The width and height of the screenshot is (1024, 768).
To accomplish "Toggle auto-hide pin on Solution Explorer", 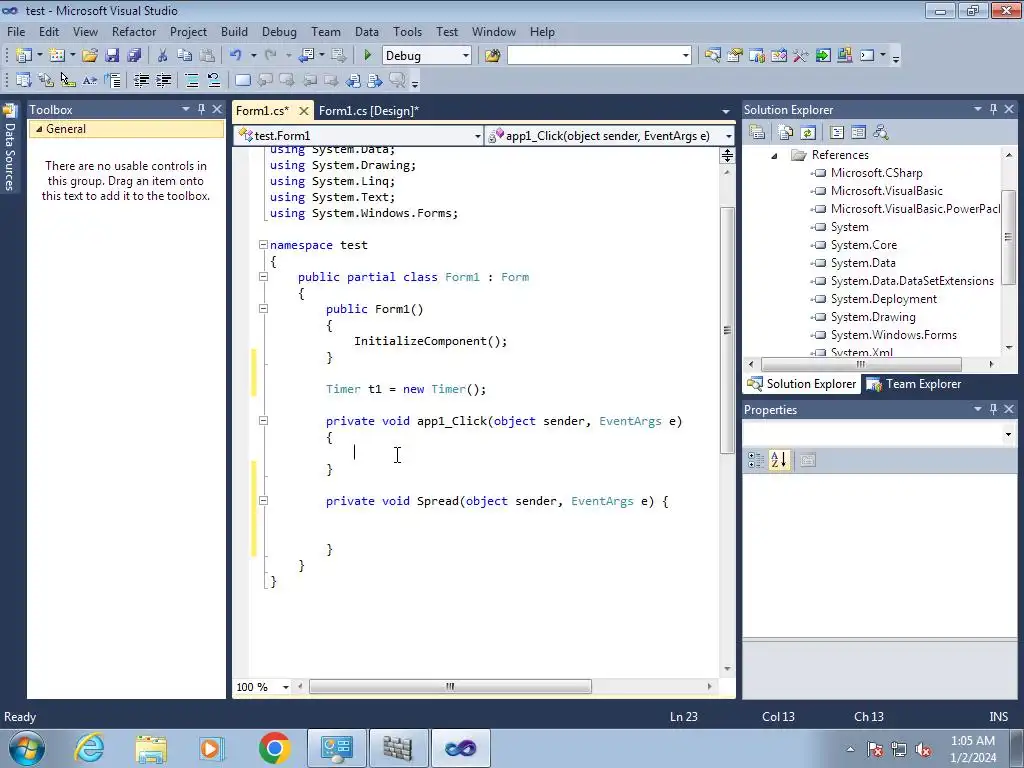I will (993, 109).
